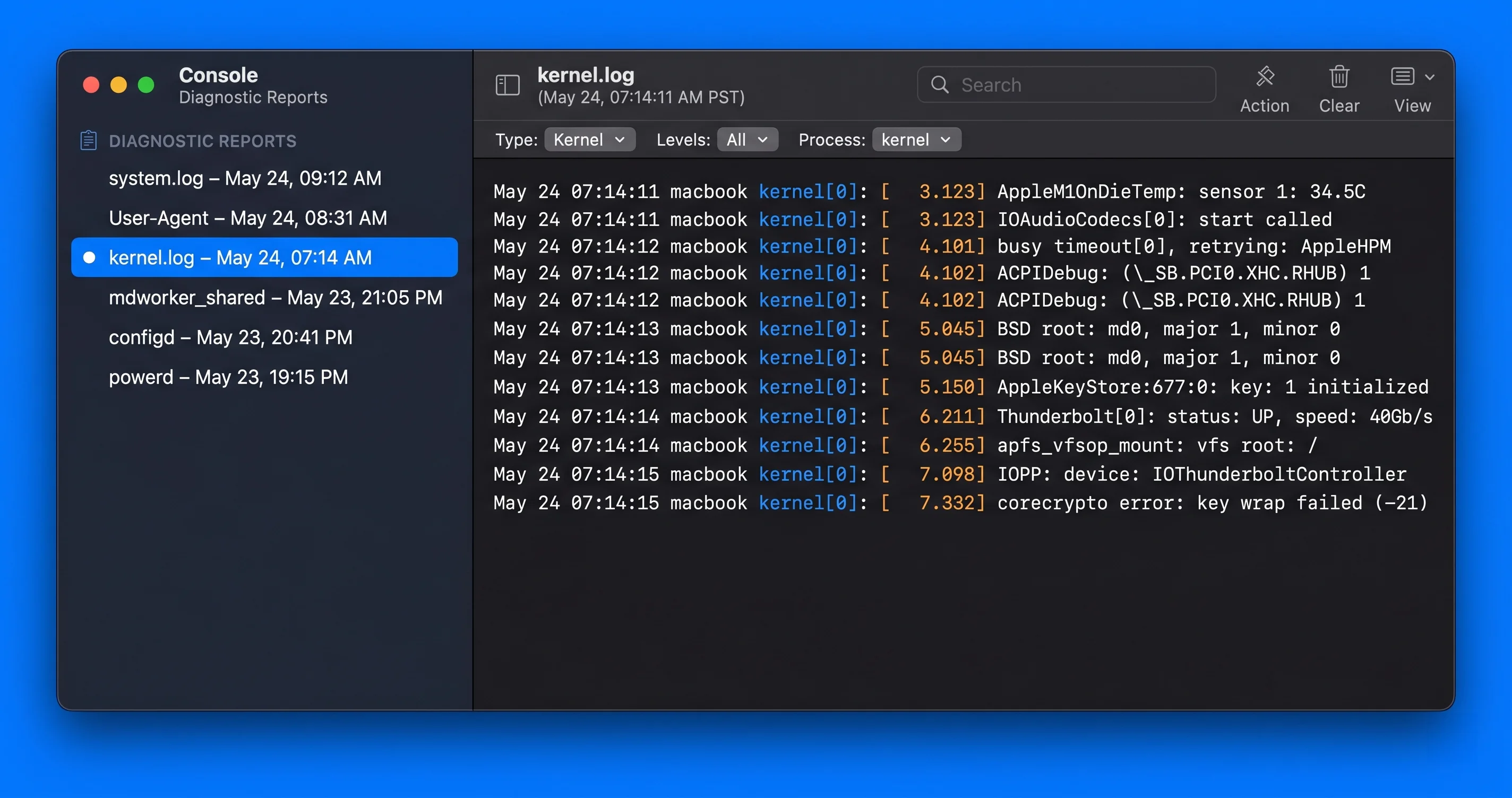Click the IOAudioCodecs start called line
The image size is (1512, 798).
(x=913, y=220)
